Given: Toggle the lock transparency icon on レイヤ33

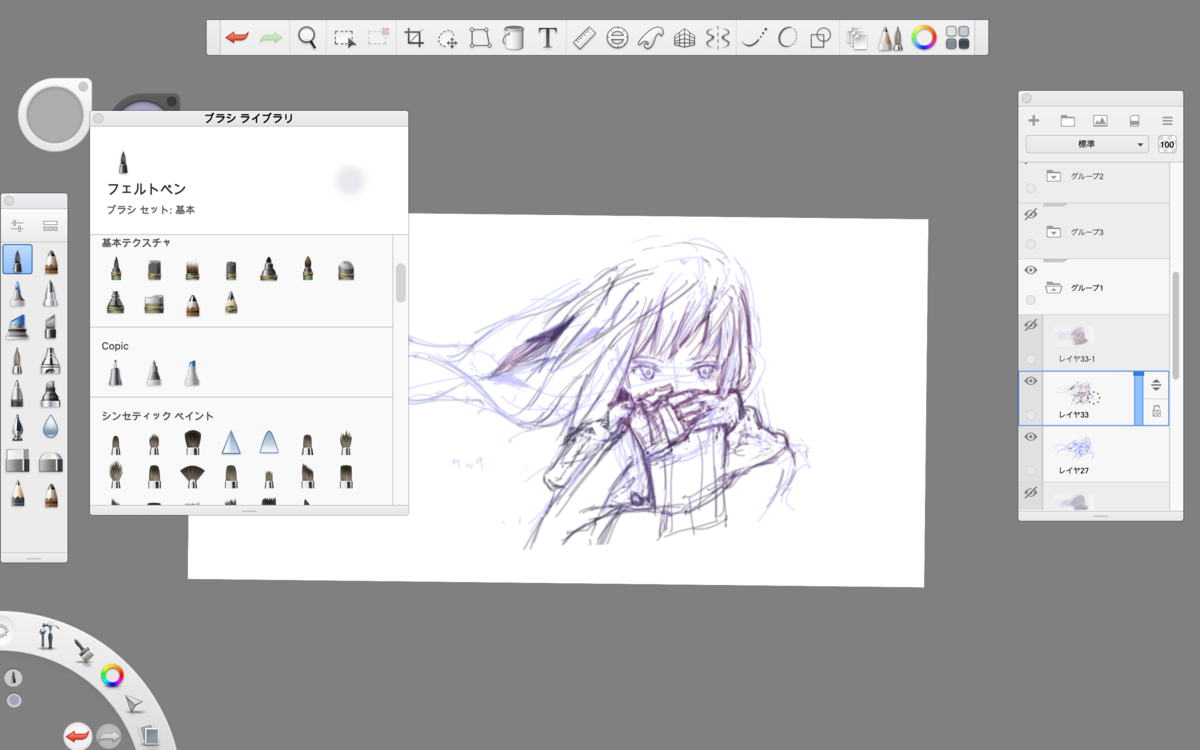Looking at the screenshot, I should click(1156, 411).
